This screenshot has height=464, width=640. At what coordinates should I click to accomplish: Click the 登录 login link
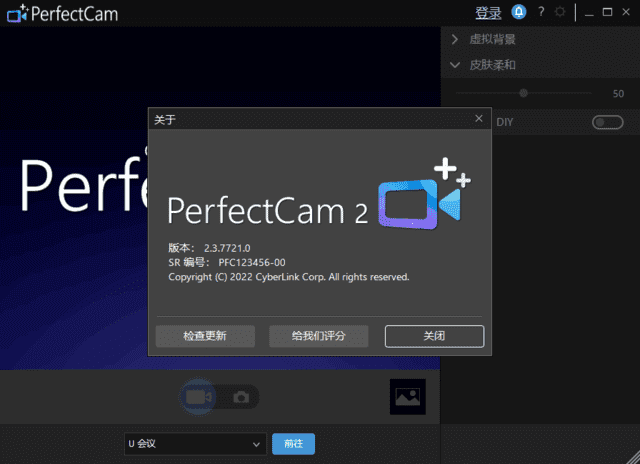point(488,13)
